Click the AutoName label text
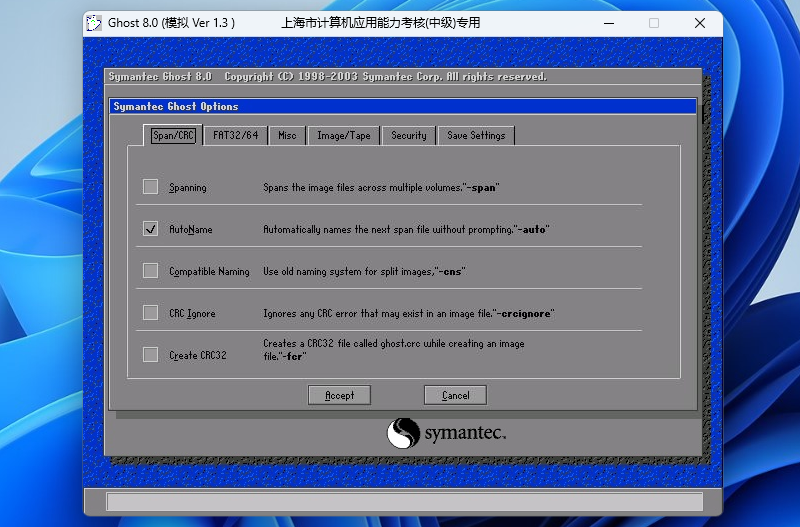800x527 pixels. [191, 230]
